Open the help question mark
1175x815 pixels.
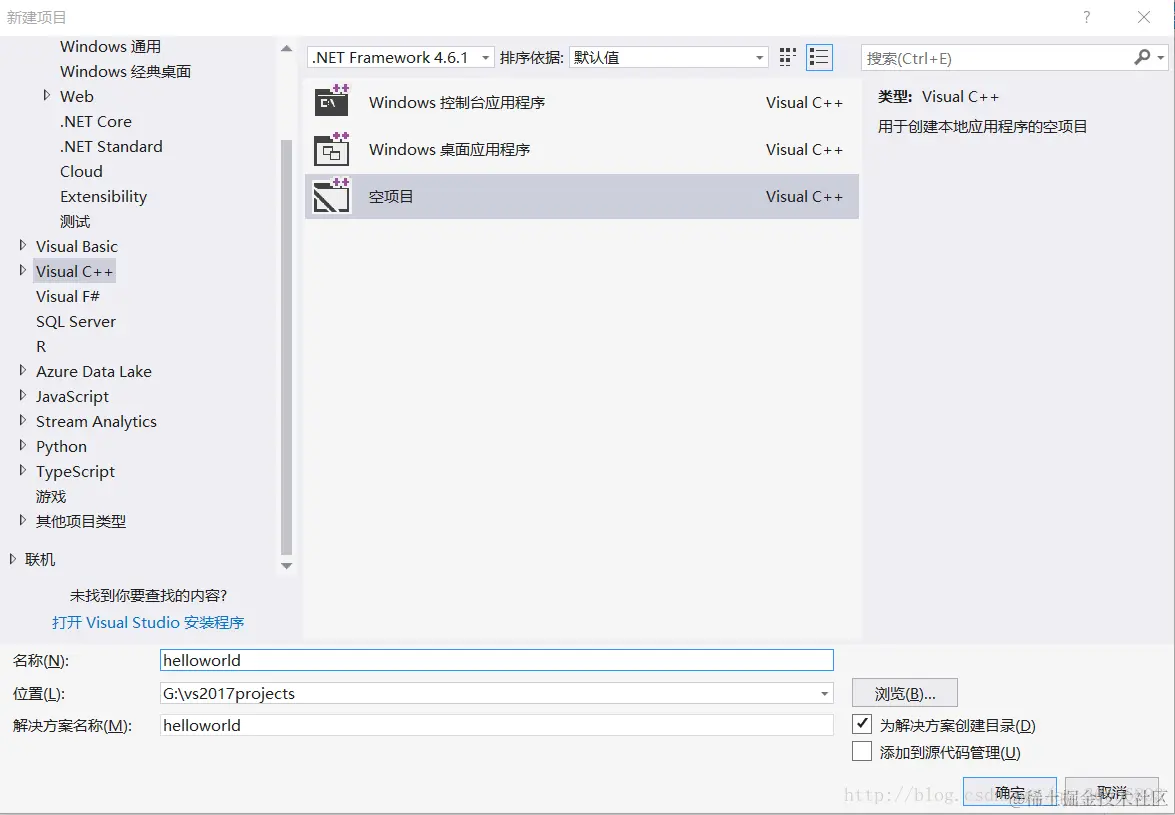(1087, 17)
